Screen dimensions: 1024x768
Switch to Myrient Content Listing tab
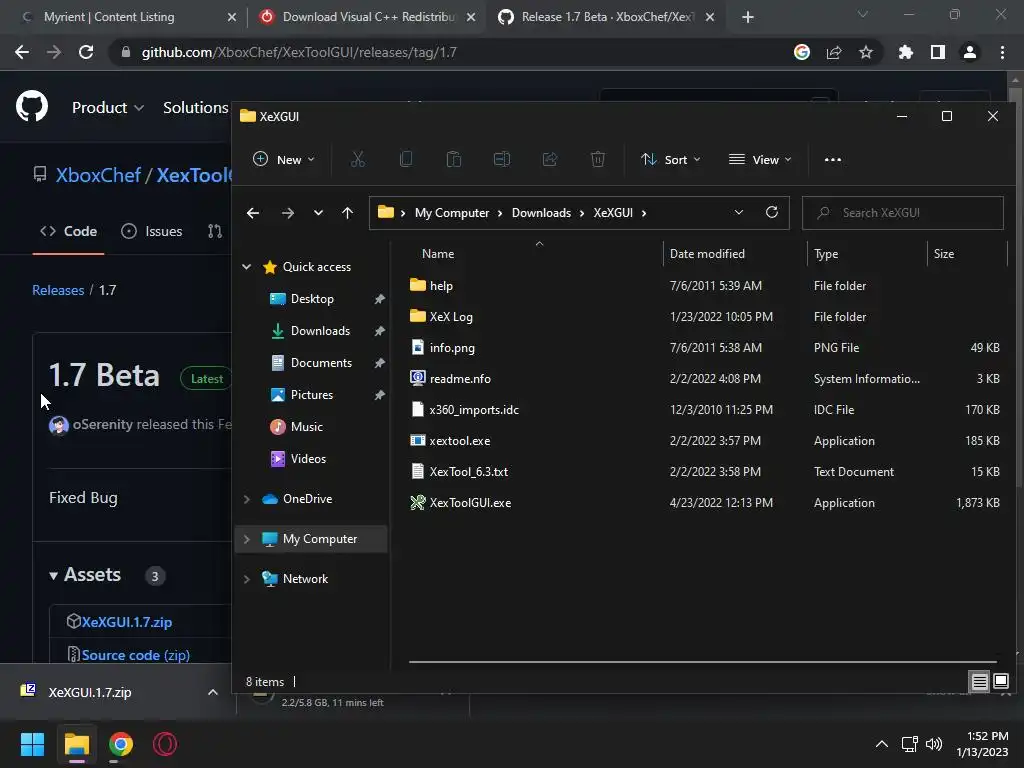click(109, 17)
